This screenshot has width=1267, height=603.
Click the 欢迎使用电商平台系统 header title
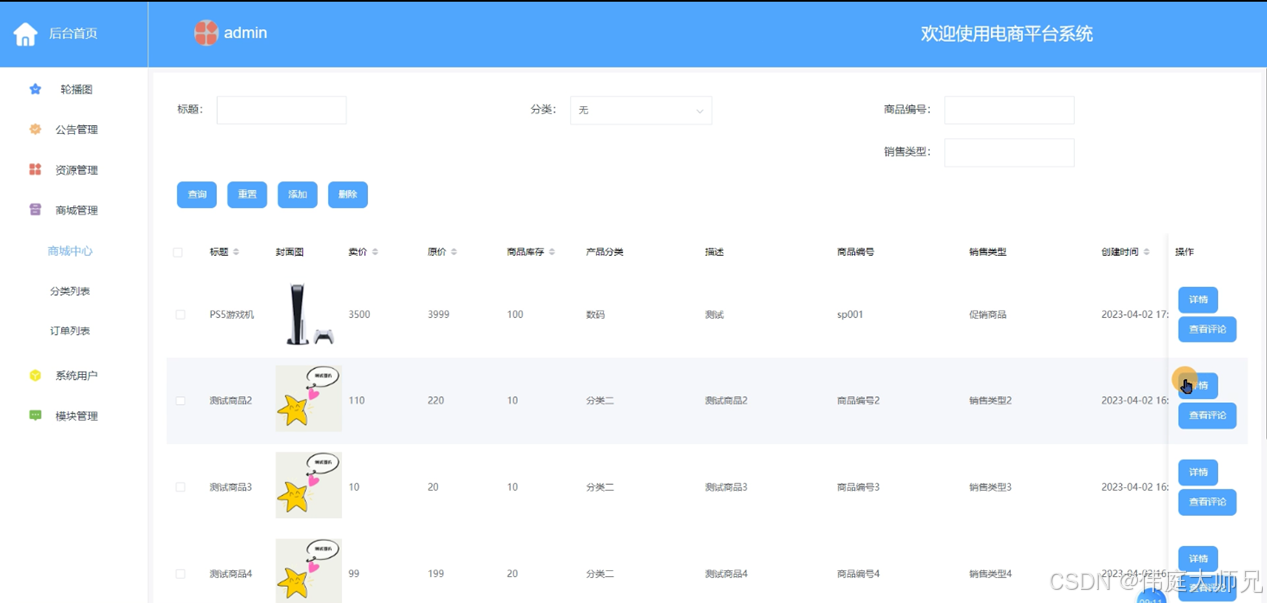pyautogui.click(x=1006, y=34)
